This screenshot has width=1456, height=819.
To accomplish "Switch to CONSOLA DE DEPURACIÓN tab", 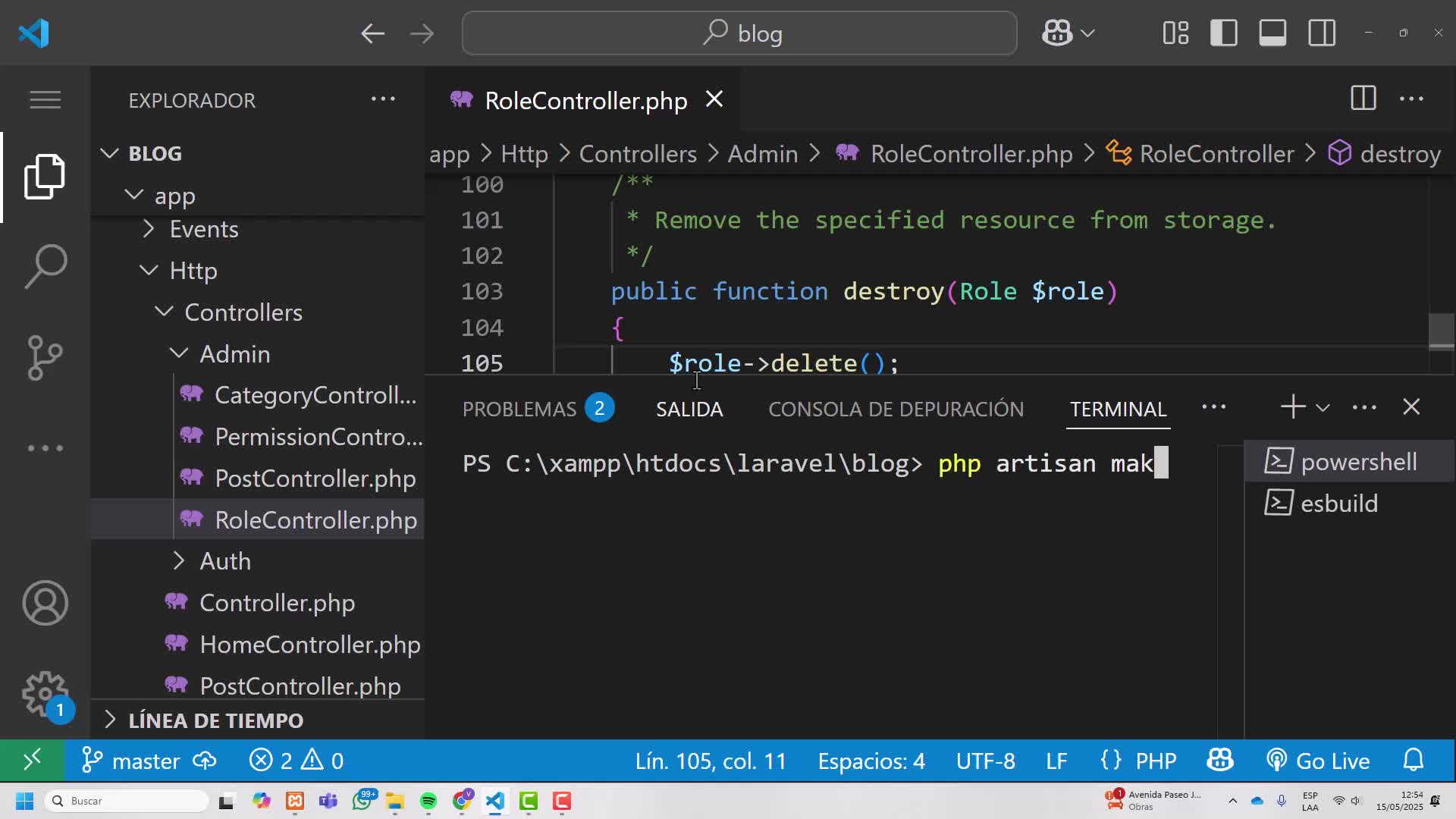I will [896, 409].
